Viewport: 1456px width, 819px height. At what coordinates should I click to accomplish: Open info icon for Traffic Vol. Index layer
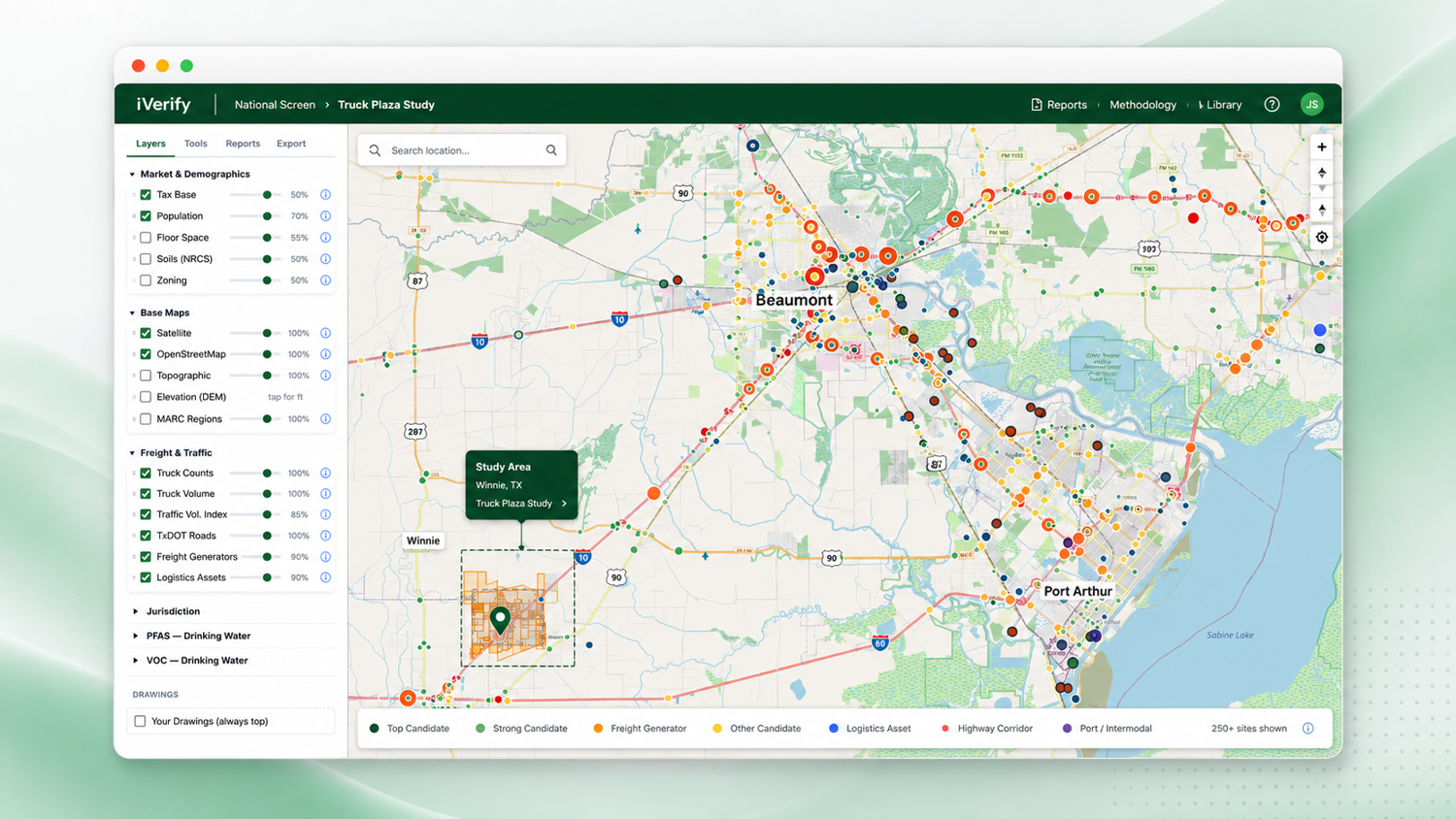point(325,514)
